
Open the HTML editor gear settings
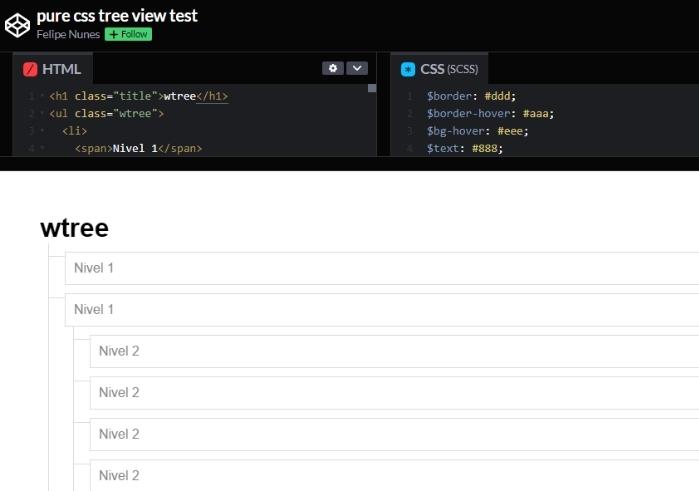pyautogui.click(x=333, y=68)
